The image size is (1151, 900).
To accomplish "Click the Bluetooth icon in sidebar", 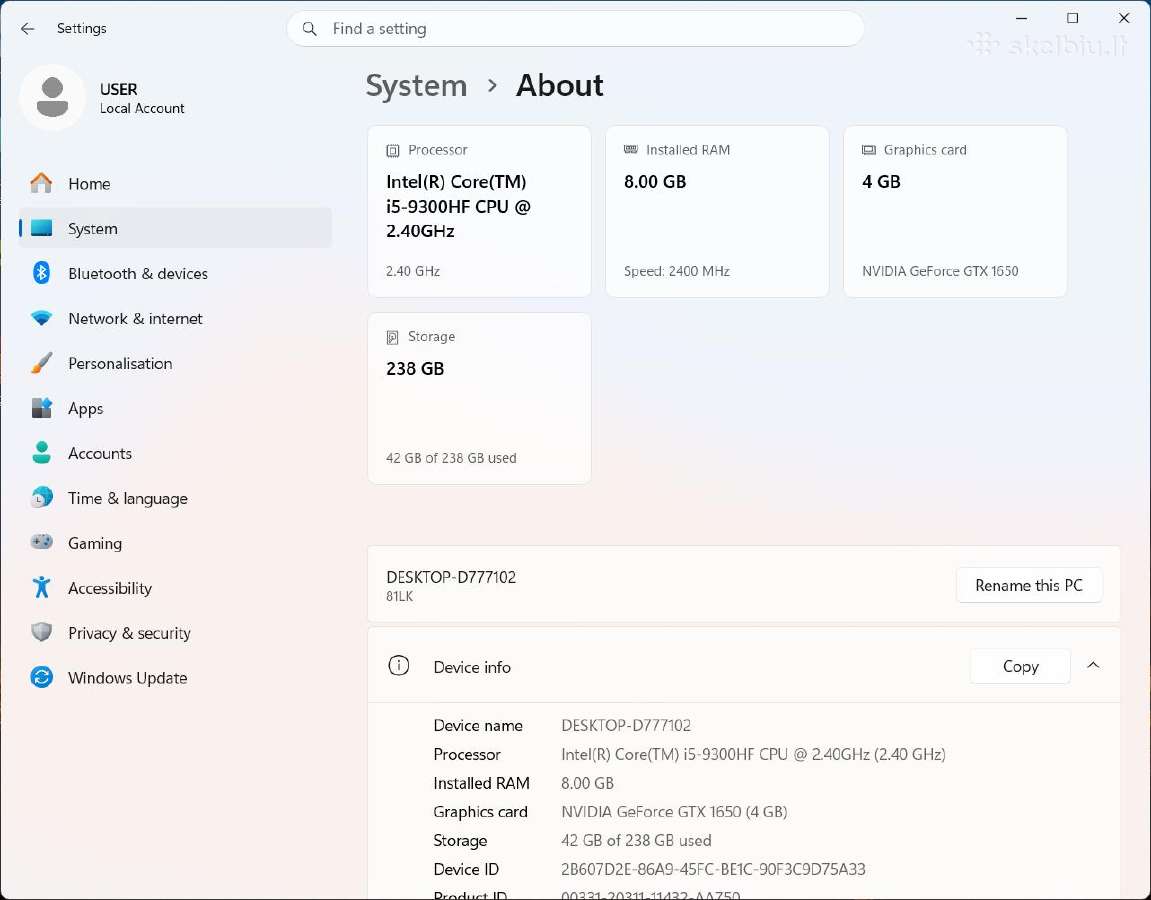I will [x=41, y=273].
